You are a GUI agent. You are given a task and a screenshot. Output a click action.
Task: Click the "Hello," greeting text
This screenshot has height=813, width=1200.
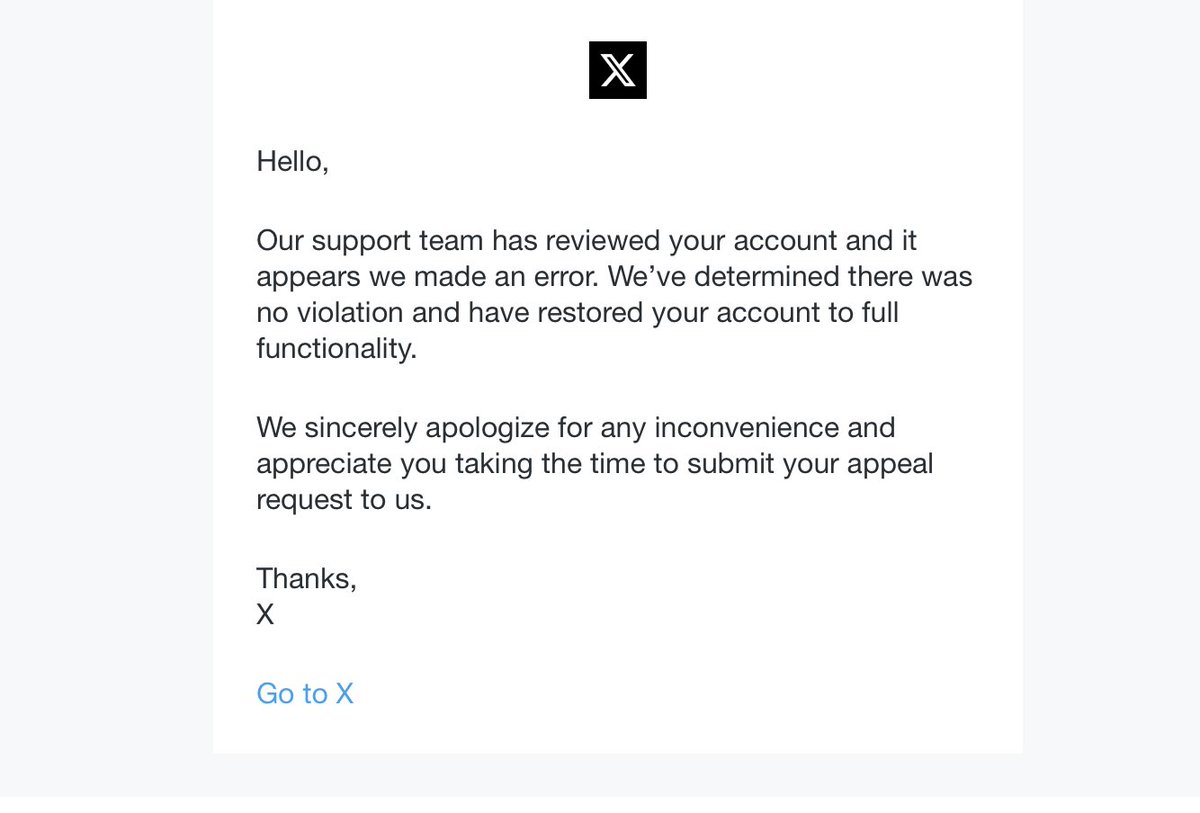pyautogui.click(x=293, y=161)
